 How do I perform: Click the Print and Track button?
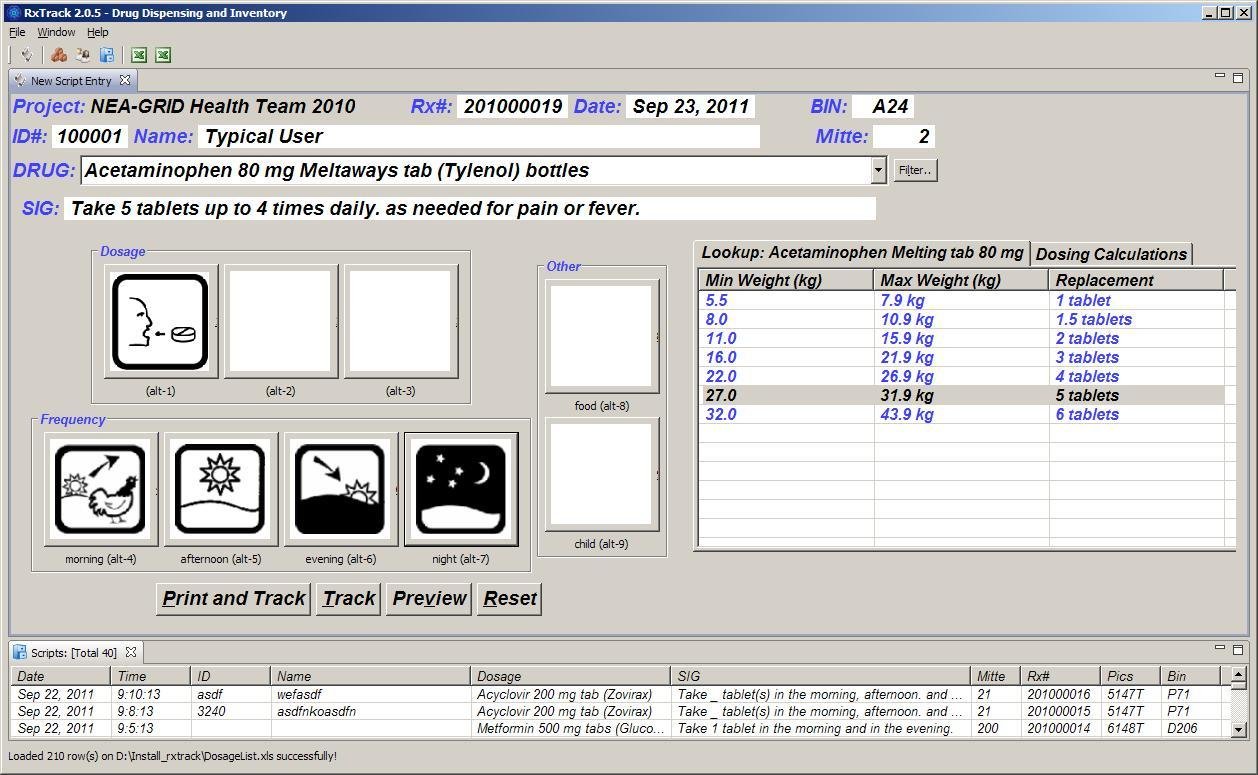233,598
